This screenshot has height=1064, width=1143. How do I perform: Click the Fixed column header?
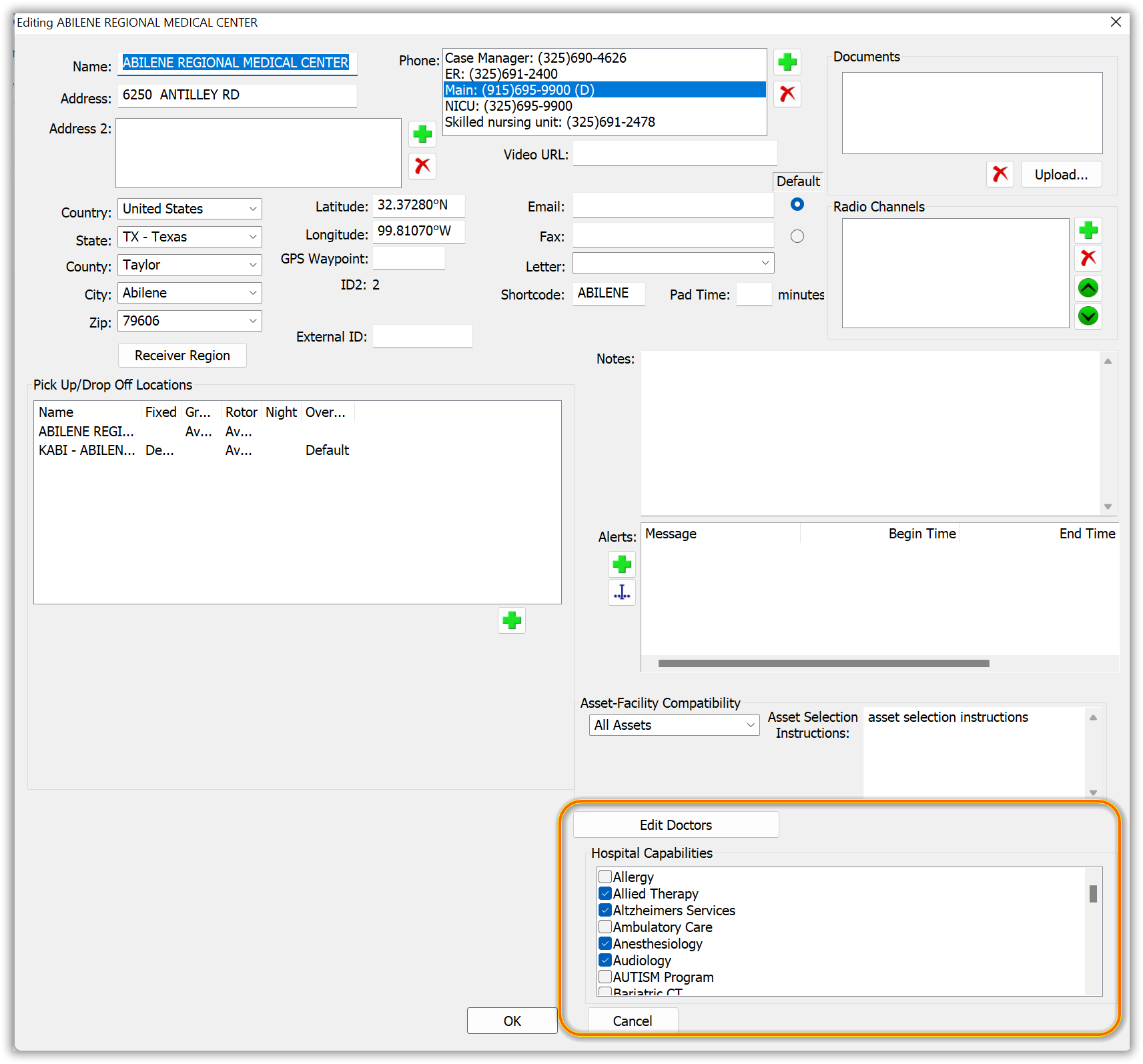(161, 412)
